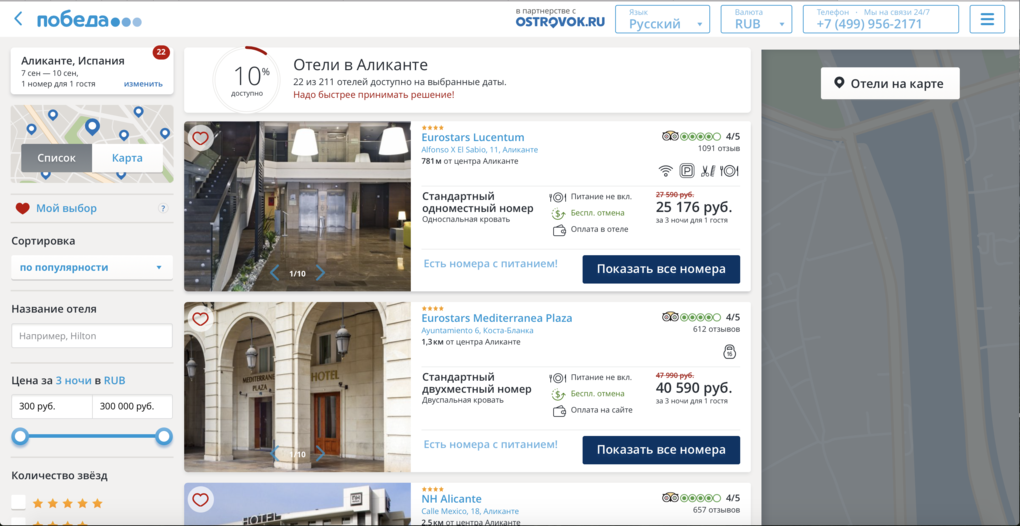Open Отели на карте map button
1020x526 pixels.
(x=890, y=83)
